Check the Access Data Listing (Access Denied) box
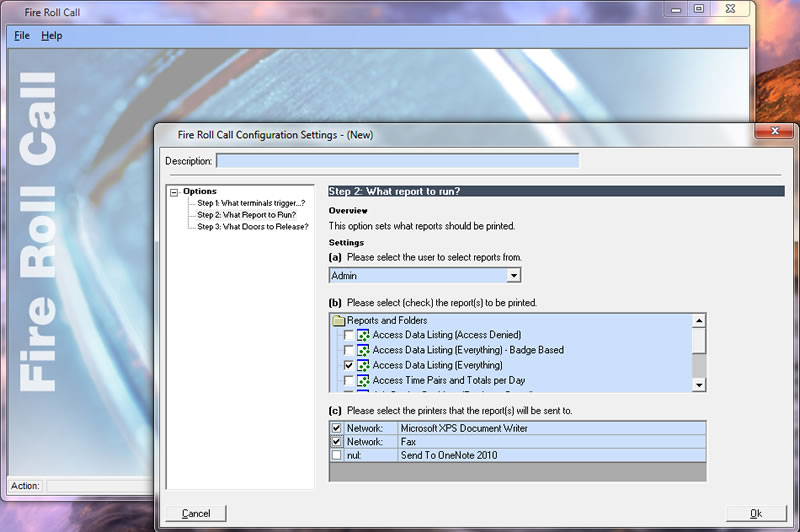Screen dimensions: 800x532 pyautogui.click(x=348, y=335)
